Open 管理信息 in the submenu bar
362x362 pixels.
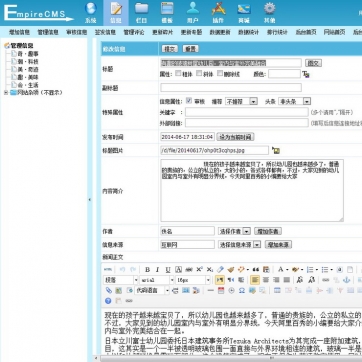48,32
